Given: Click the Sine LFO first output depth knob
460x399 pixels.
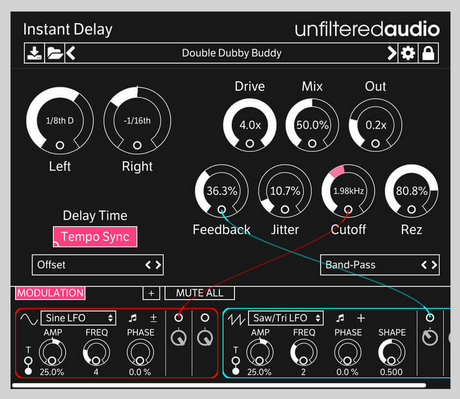Looking at the screenshot, I should pyautogui.click(x=179, y=338).
